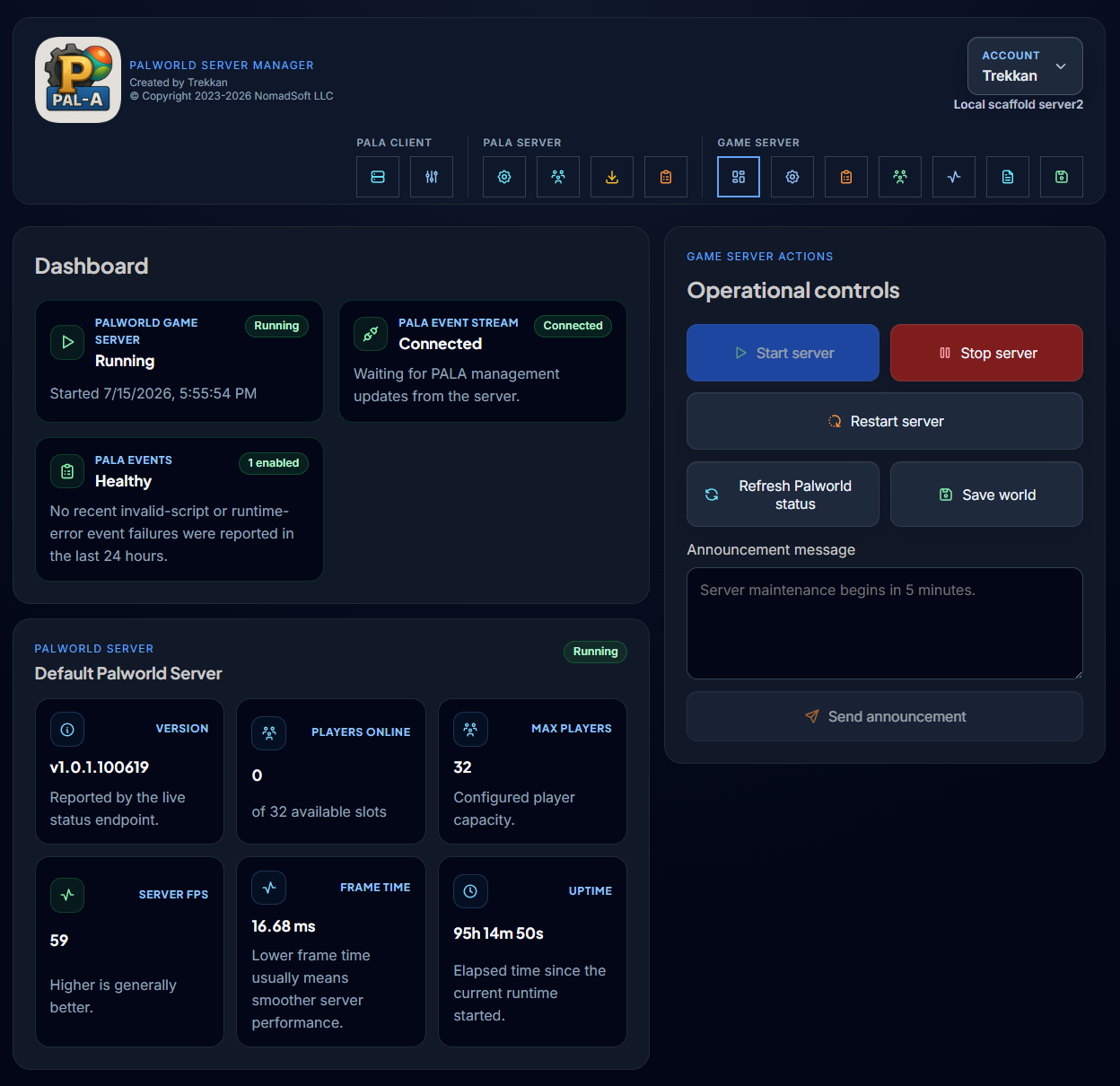Click uptime value 95h 14m 50s
Image resolution: width=1120 pixels, height=1086 pixels.
[x=498, y=933]
